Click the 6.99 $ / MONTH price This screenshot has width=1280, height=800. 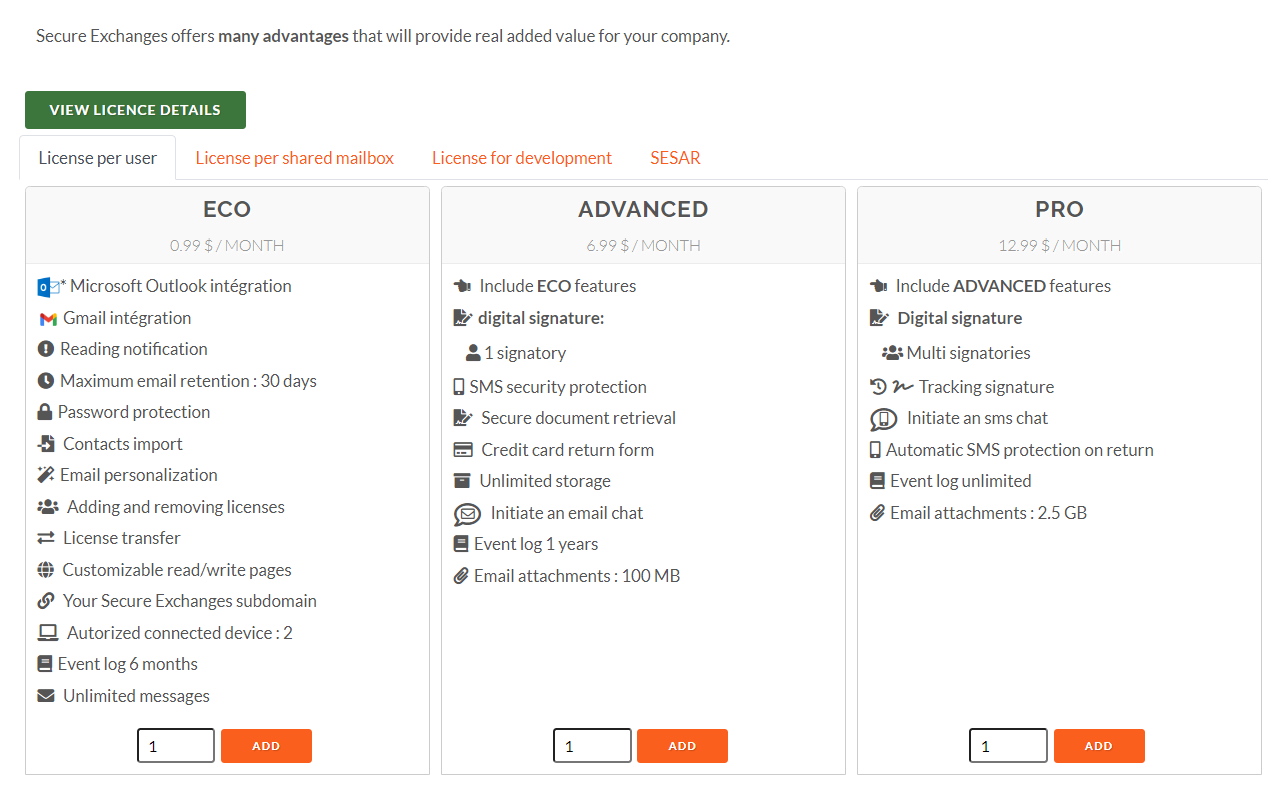[x=643, y=245]
